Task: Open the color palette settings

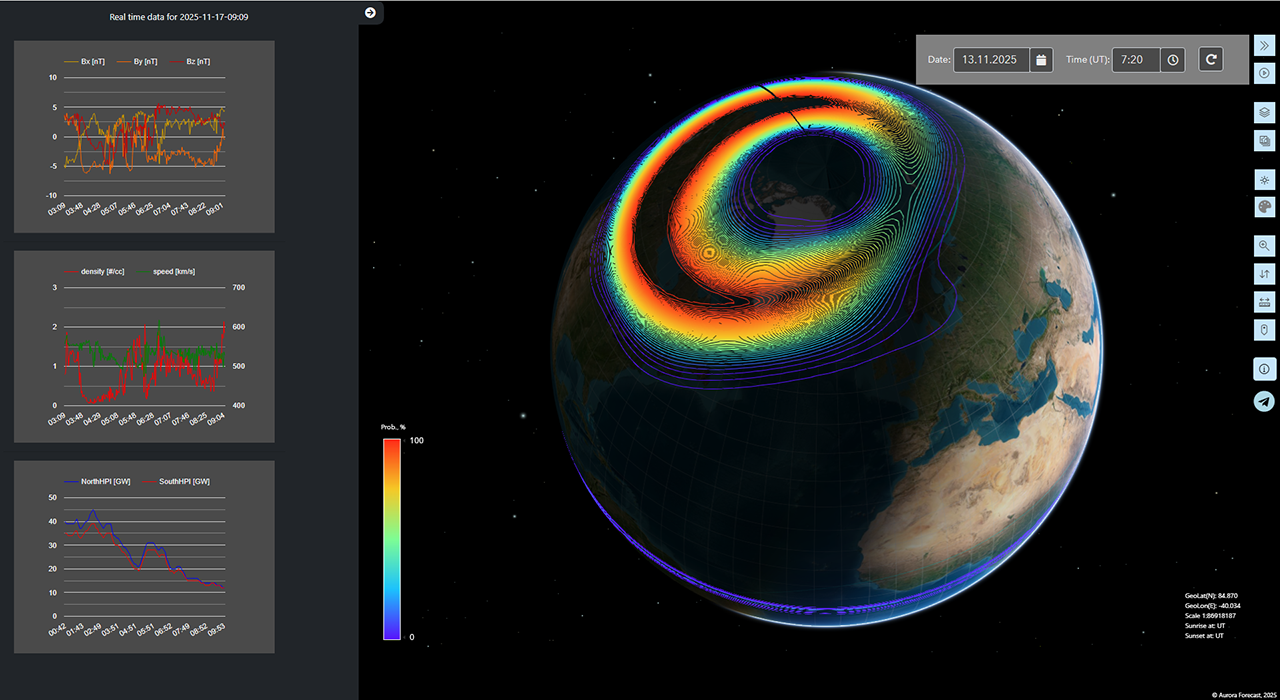Action: coord(1264,207)
